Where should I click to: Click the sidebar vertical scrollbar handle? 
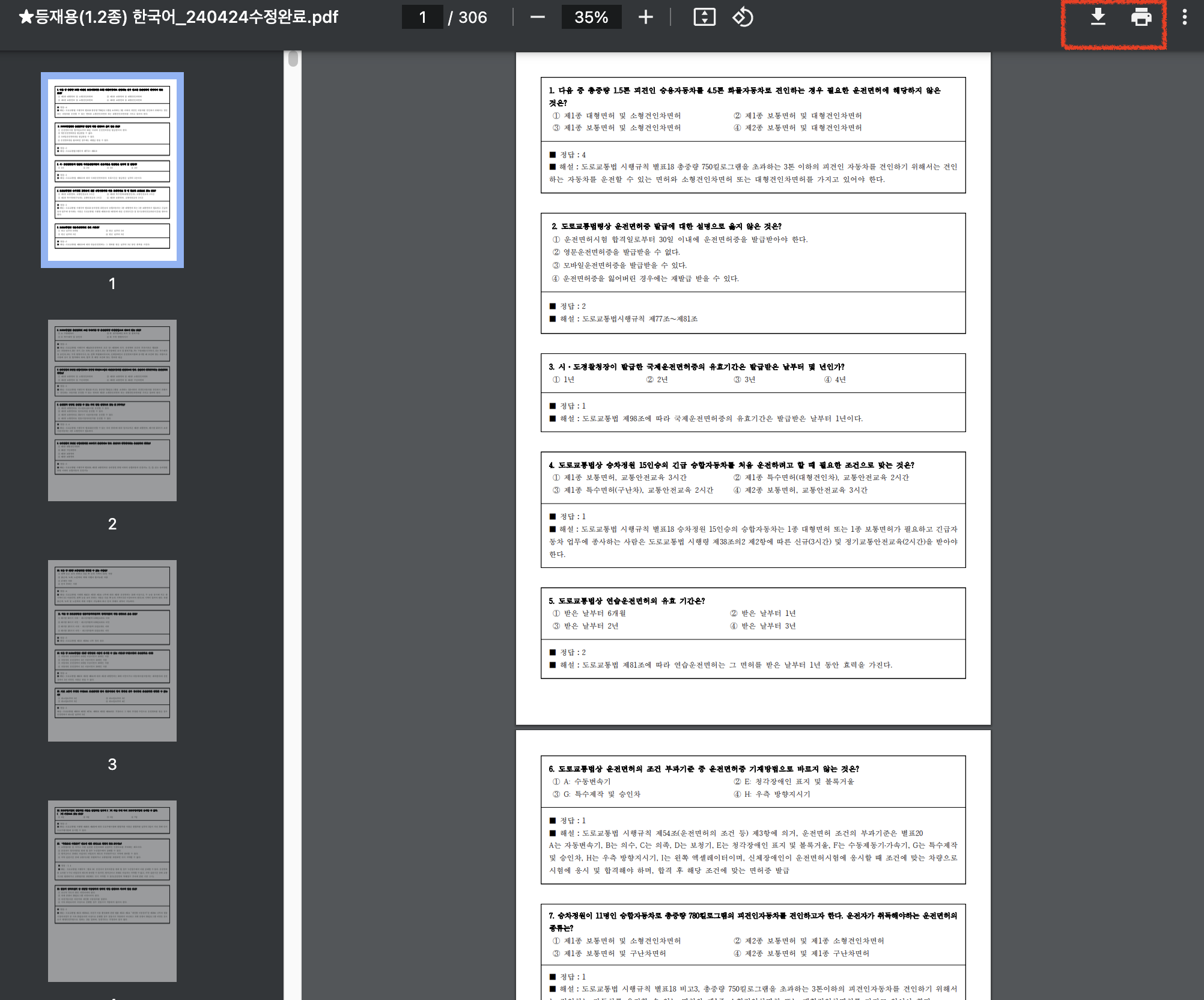293,59
